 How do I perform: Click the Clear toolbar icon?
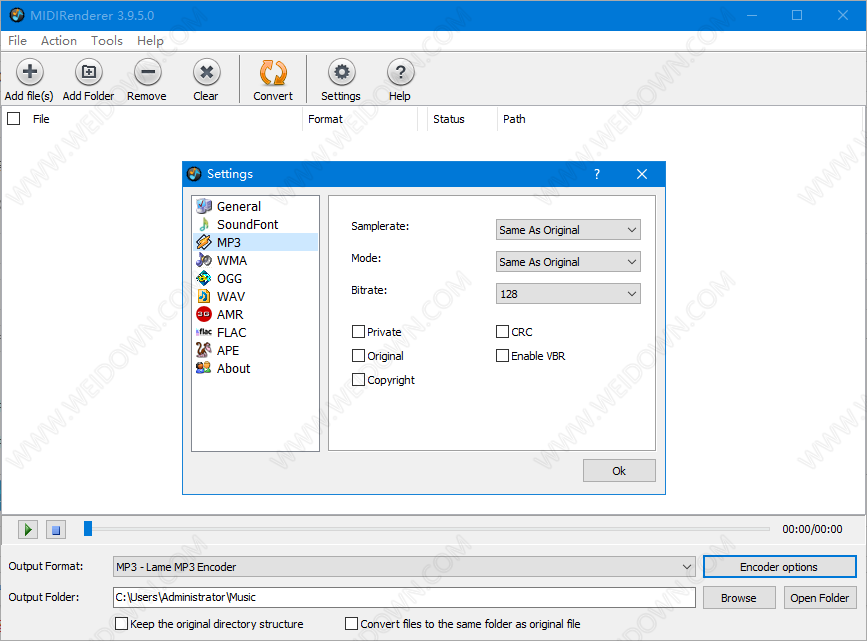click(x=206, y=72)
